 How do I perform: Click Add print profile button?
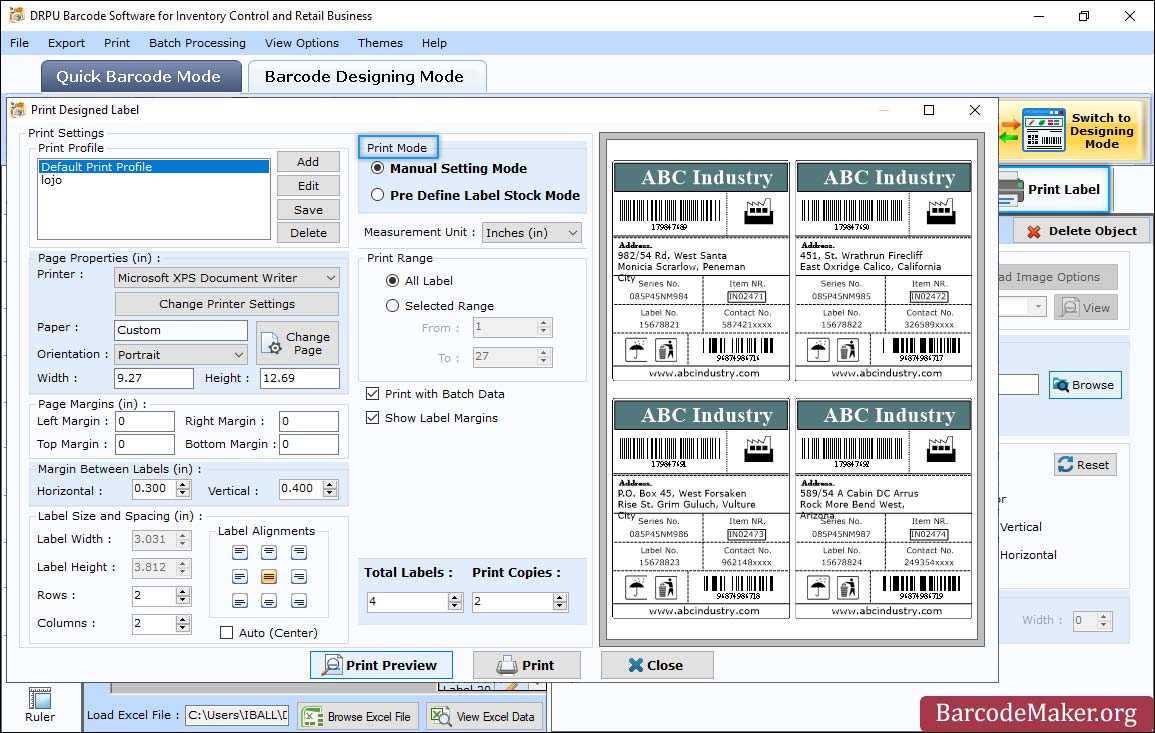coord(308,162)
